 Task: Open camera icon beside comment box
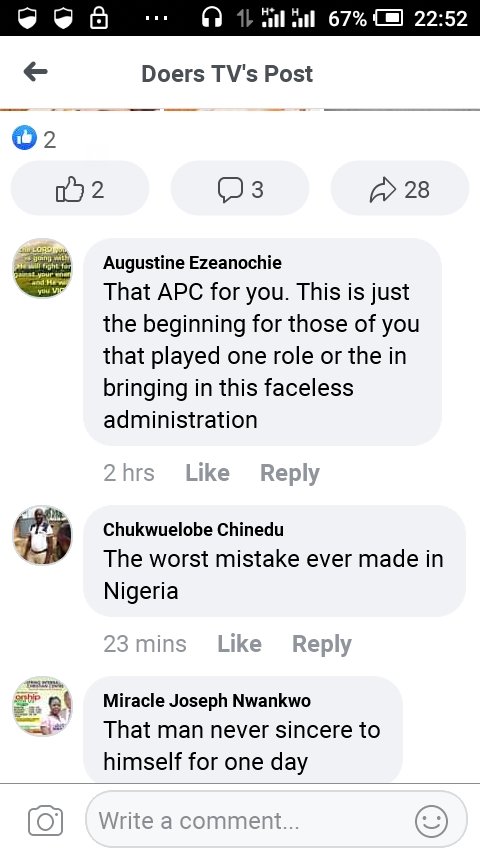[45, 821]
